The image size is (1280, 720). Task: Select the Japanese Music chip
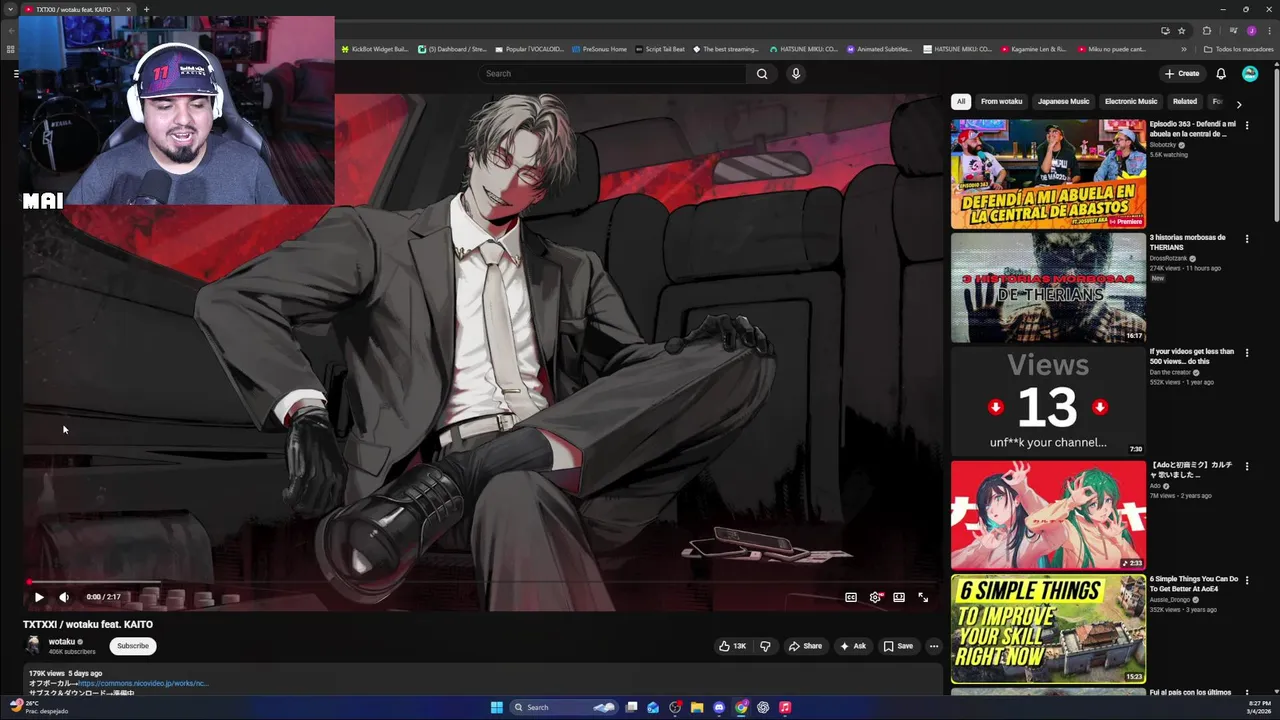click(1063, 101)
